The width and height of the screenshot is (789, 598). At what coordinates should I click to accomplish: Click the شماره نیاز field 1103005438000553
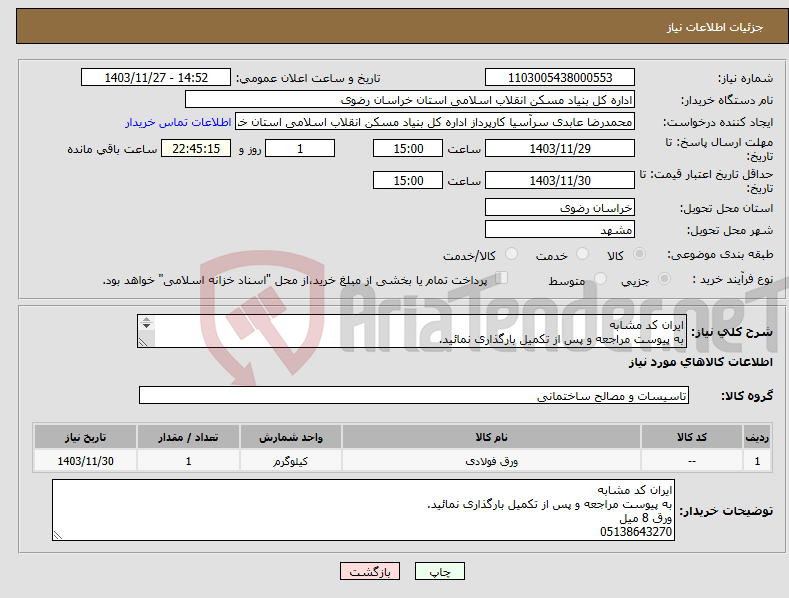(x=560, y=78)
